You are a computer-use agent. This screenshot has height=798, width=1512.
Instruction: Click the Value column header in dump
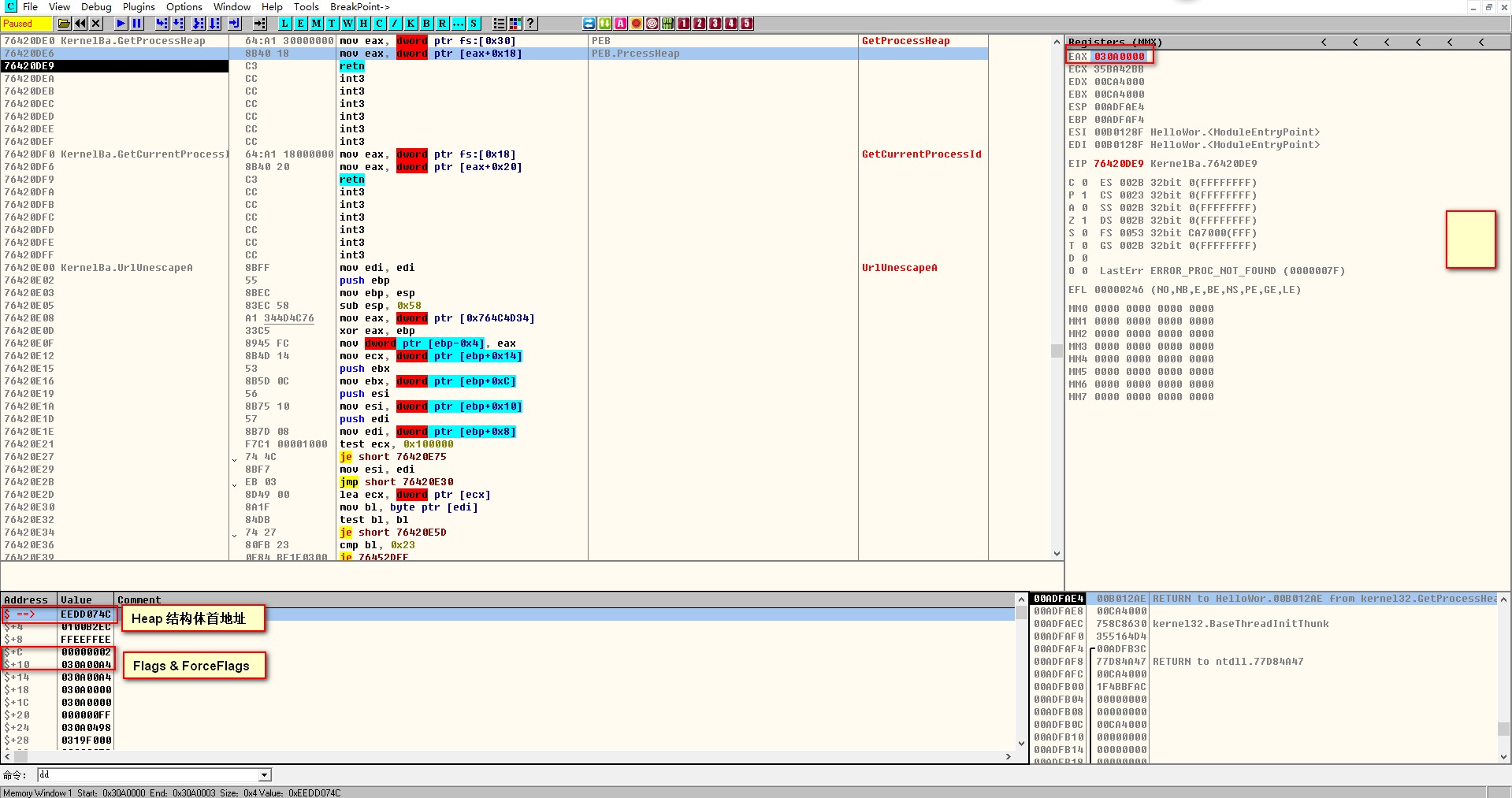point(86,600)
